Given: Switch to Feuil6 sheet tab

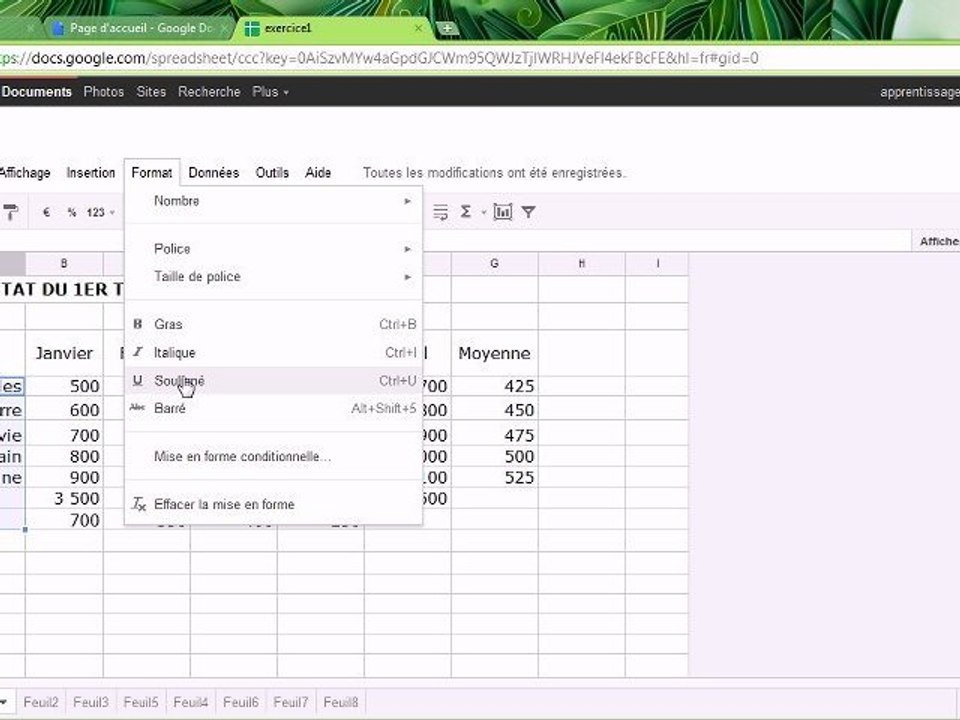Looking at the screenshot, I should (x=241, y=702).
